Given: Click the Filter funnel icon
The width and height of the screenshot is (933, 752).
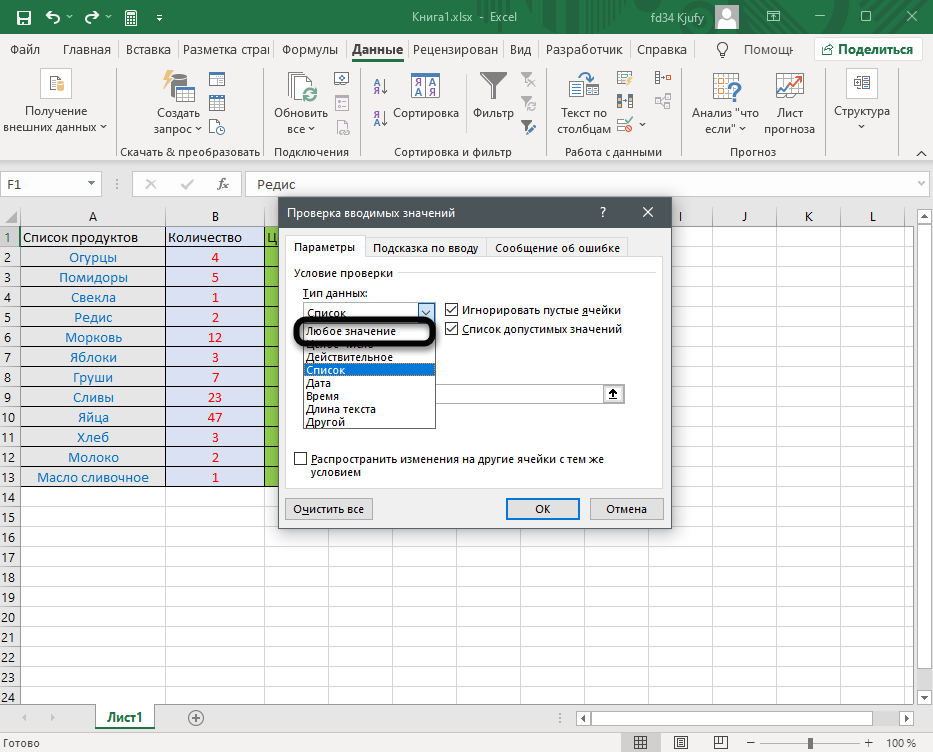Looking at the screenshot, I should pyautogui.click(x=493, y=88).
